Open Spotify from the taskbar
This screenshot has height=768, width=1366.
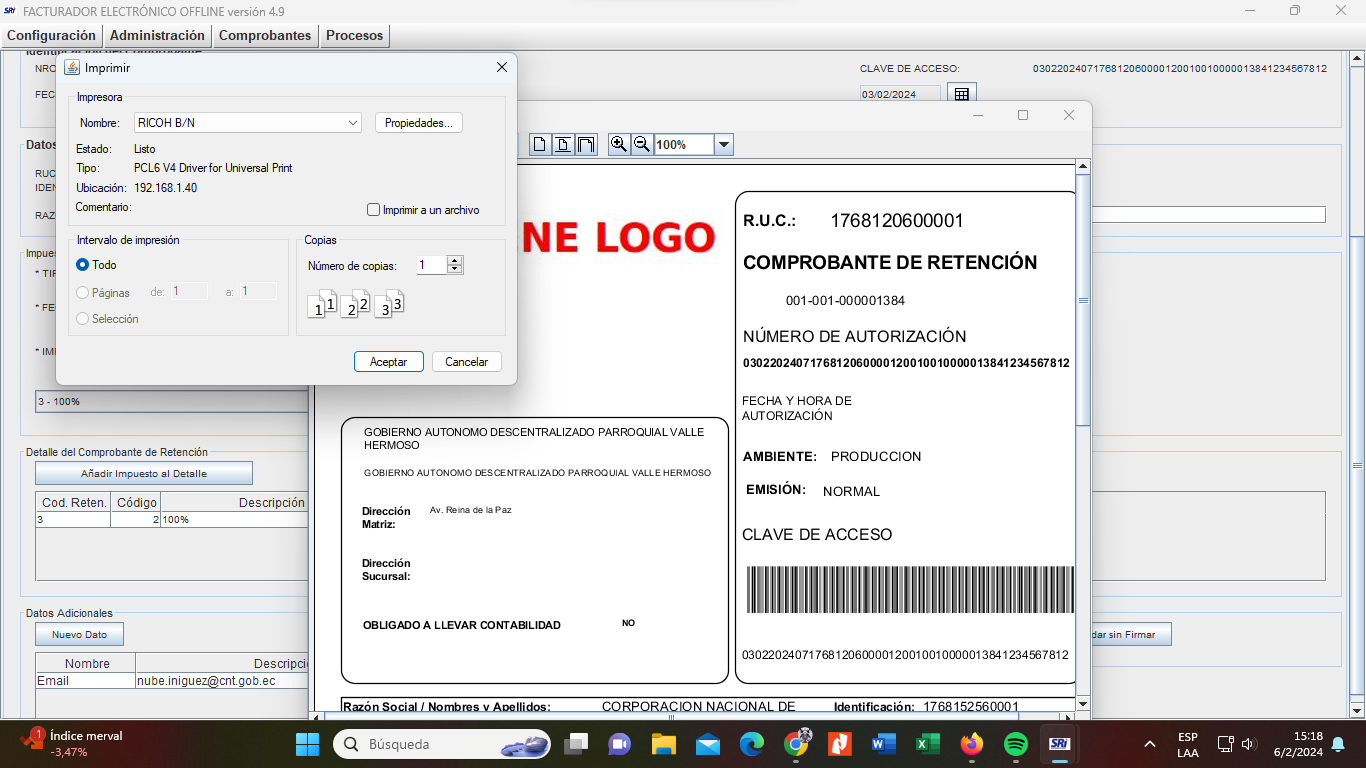(1015, 744)
